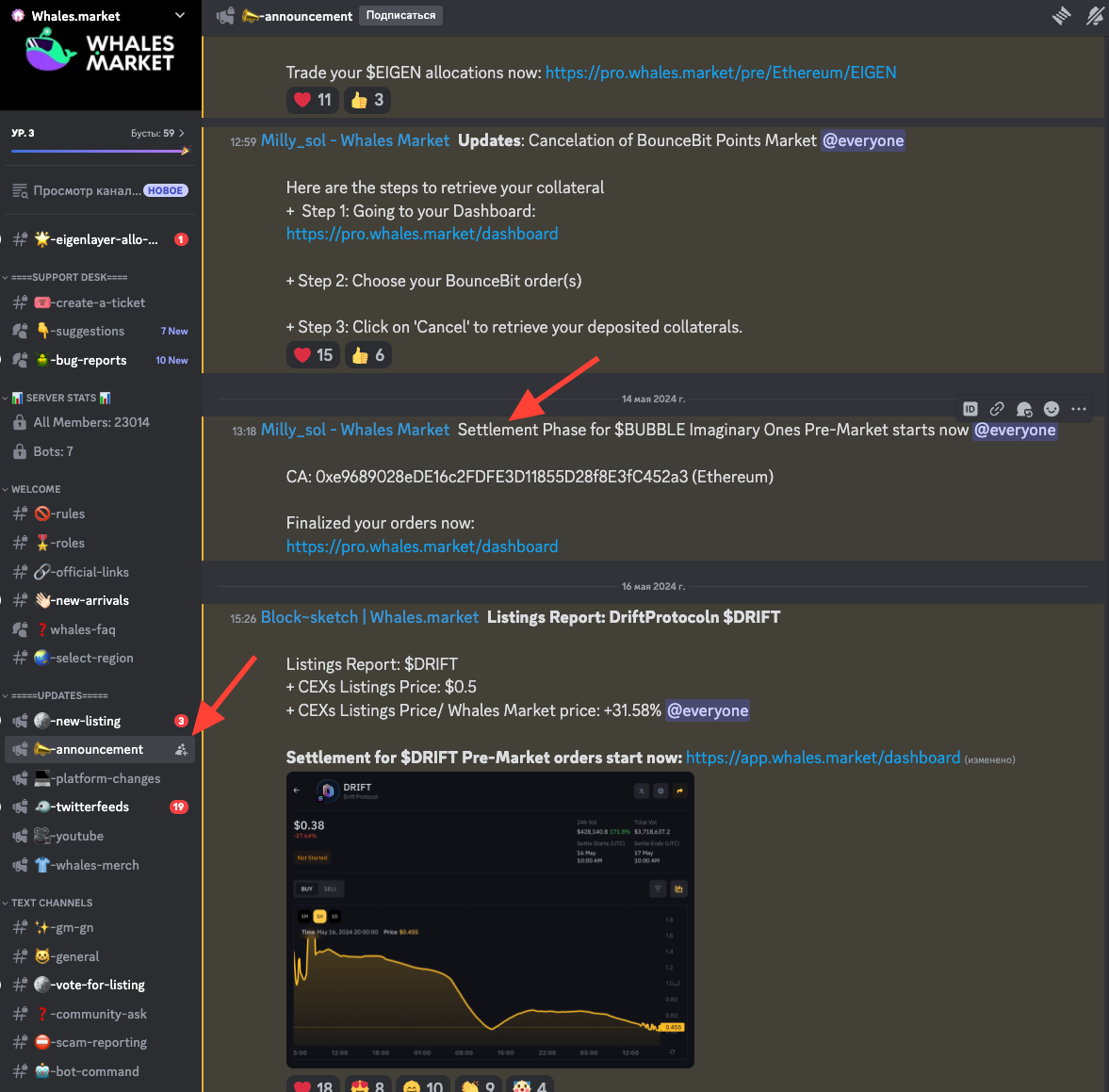The image size is (1109, 1092).
Task: Click the Whales Market server banner logo
Action: tap(101, 53)
